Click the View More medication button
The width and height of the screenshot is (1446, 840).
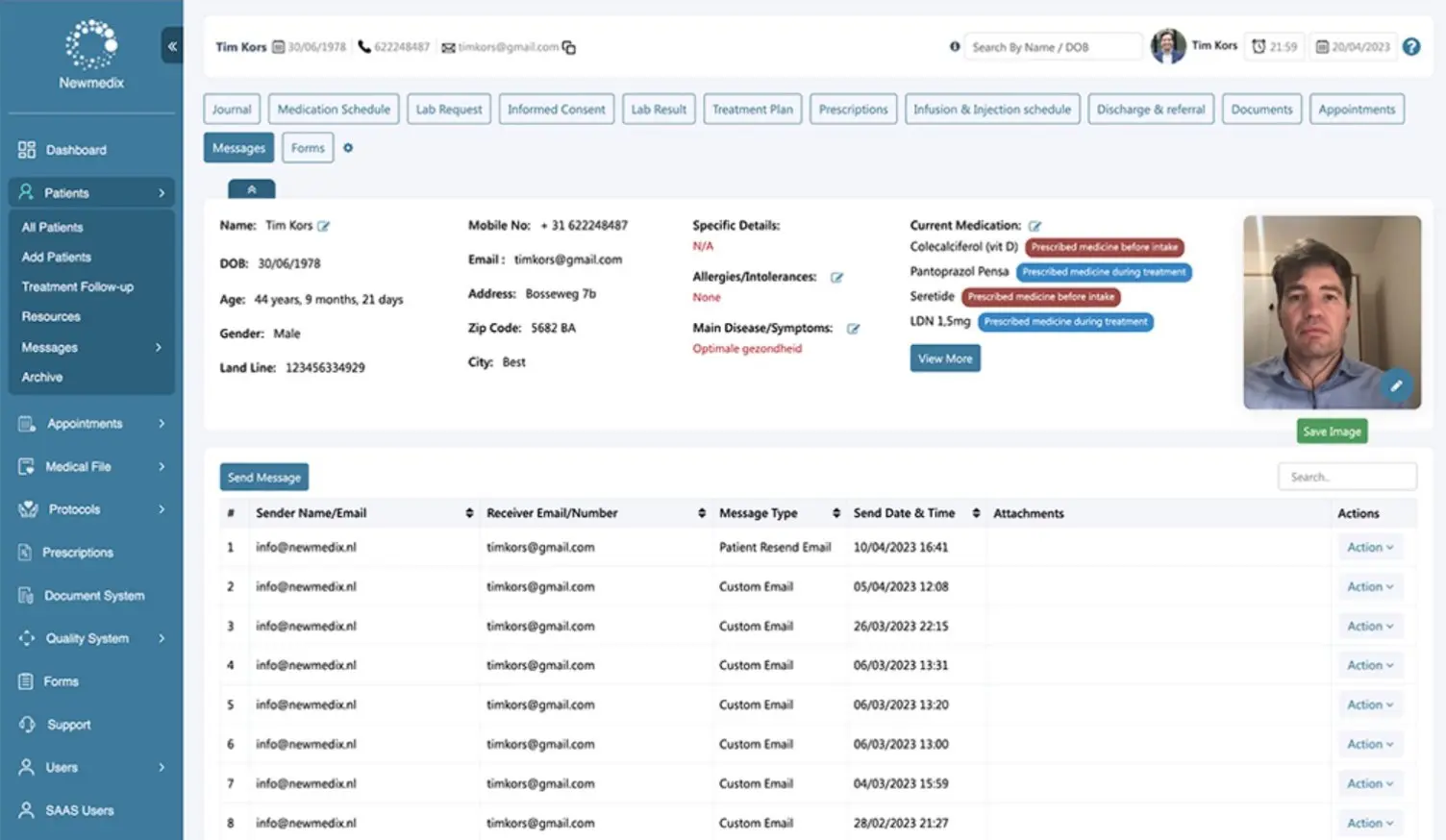click(x=944, y=358)
